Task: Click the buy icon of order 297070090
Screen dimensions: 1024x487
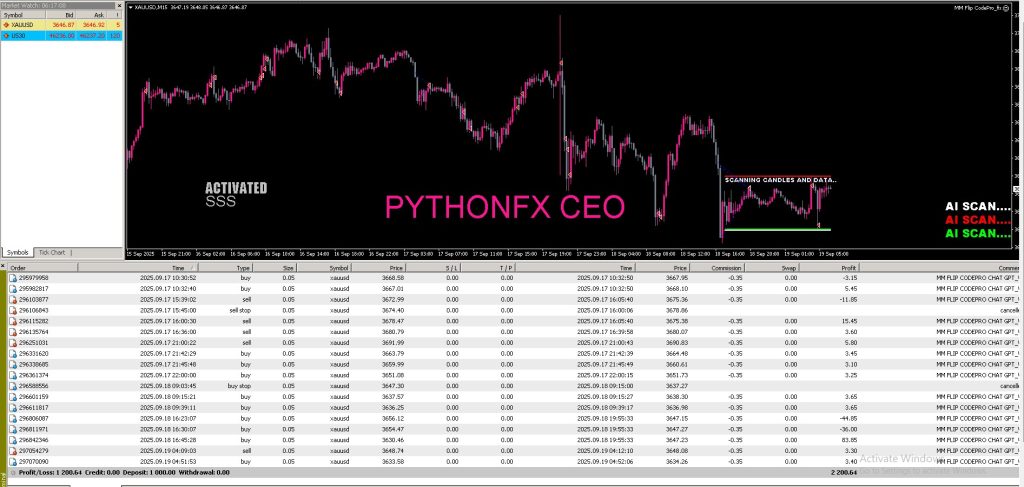Action: (13, 461)
